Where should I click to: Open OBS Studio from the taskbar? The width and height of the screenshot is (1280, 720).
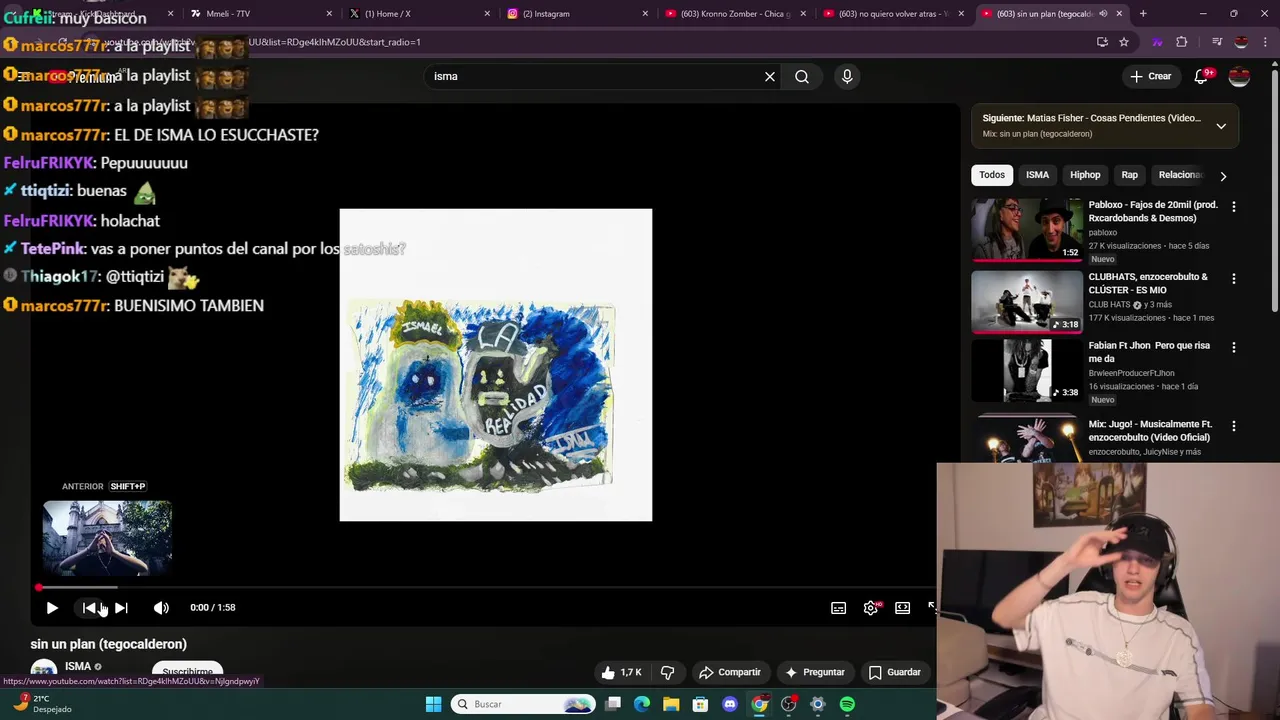click(789, 704)
